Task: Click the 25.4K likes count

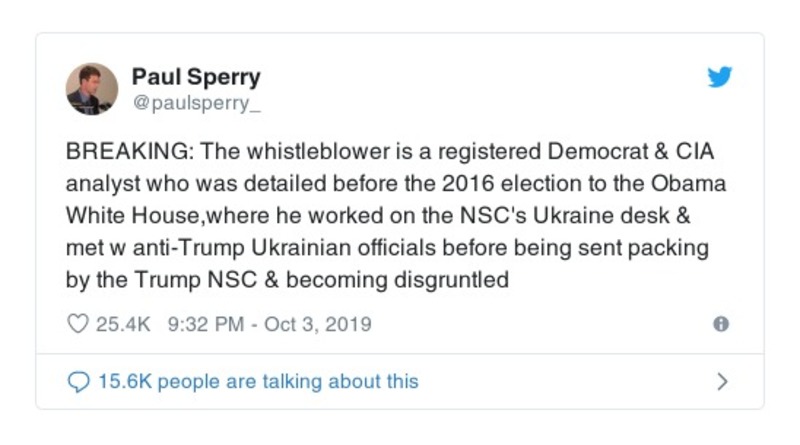Action: pos(117,325)
